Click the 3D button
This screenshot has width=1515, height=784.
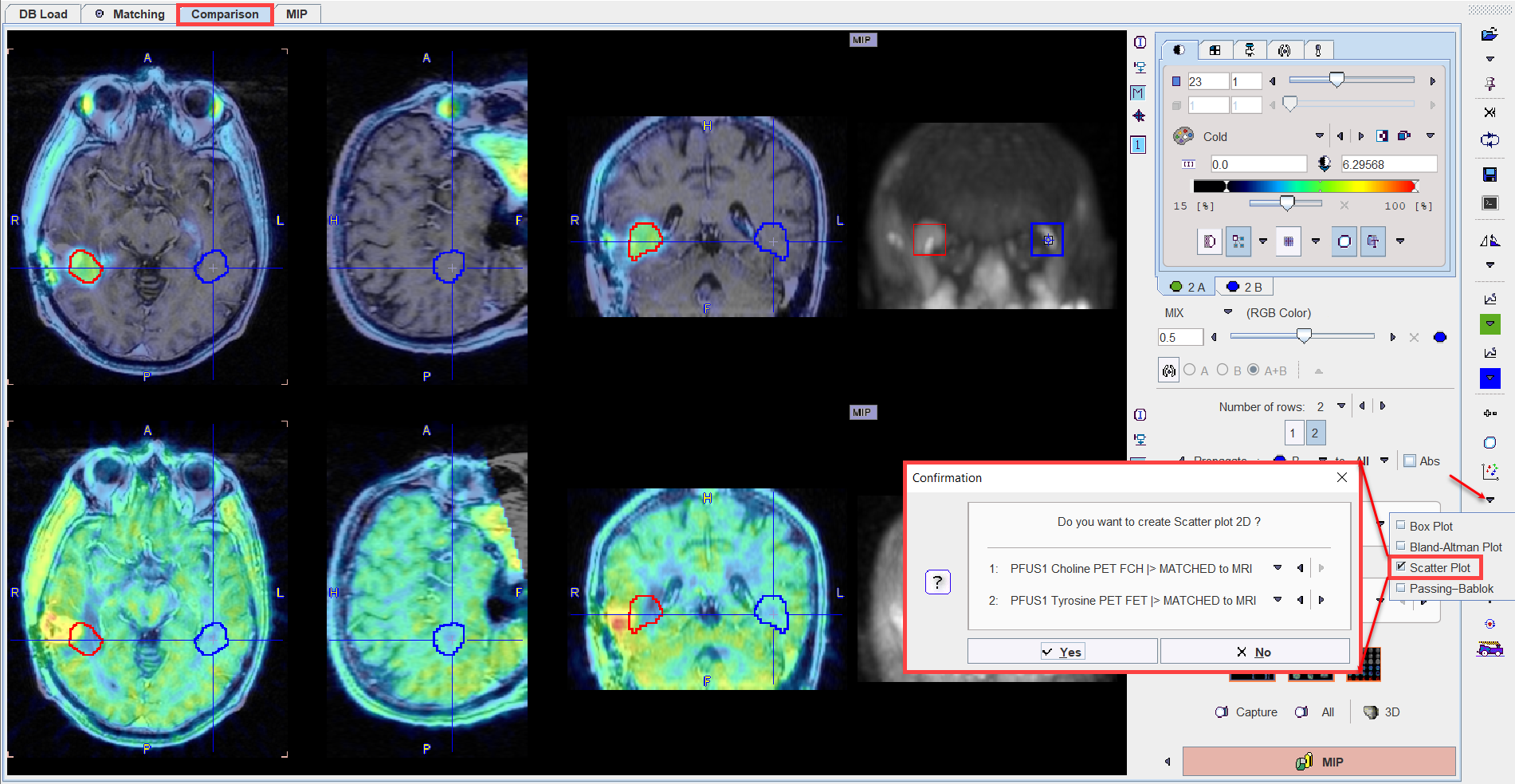[x=1381, y=712]
